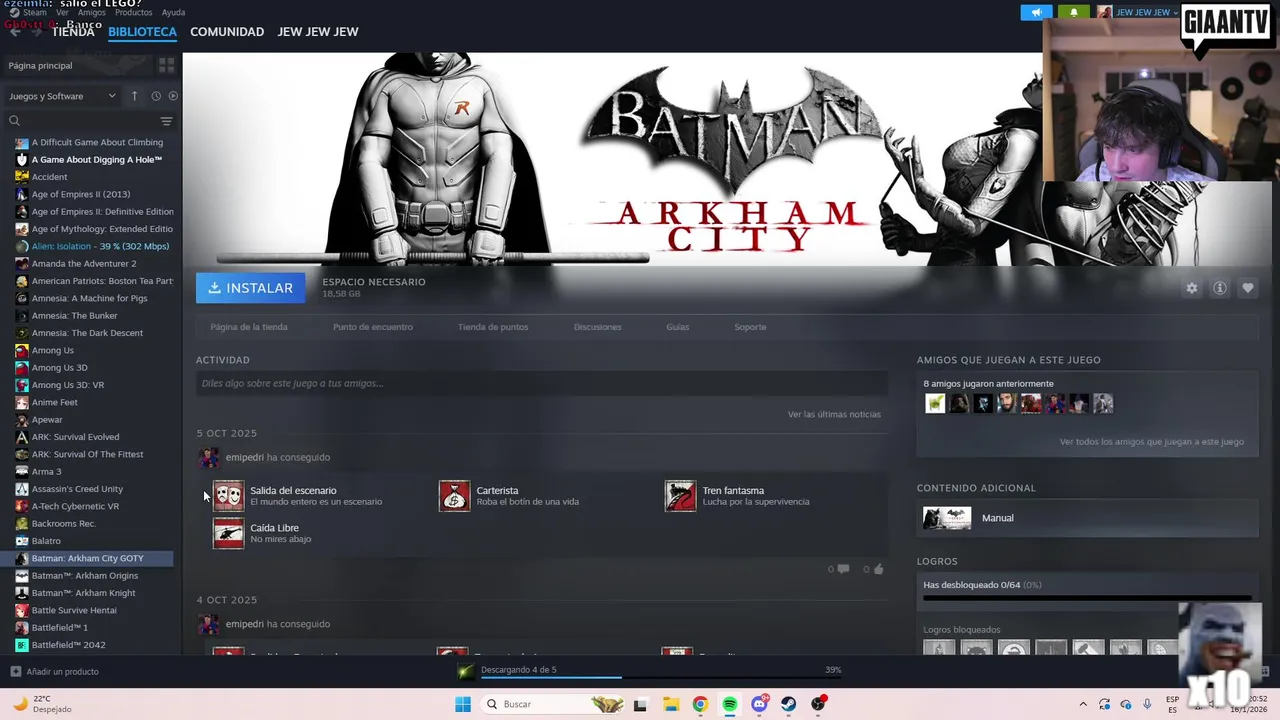Open Tren fantasma achievement icon
Screen dimensions: 1280x720
(x=680, y=496)
